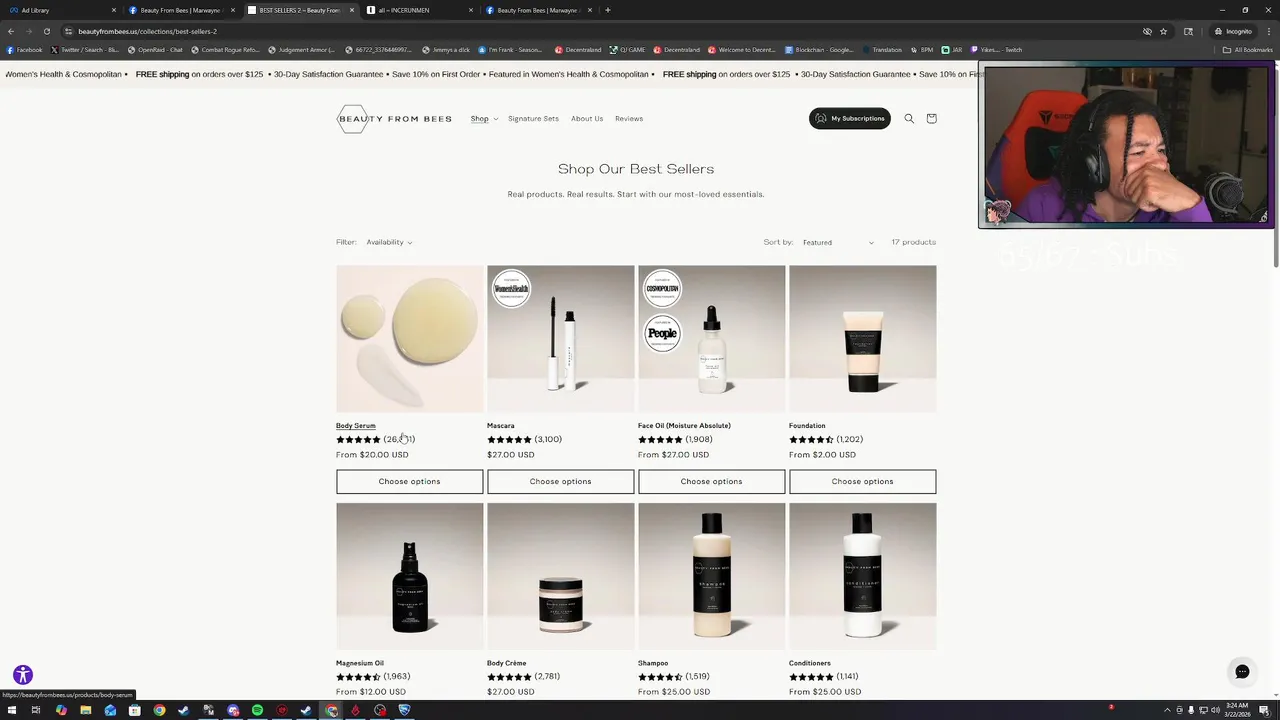Open the Sort by Featured dropdown
Image resolution: width=1280 pixels, height=720 pixels.
[x=838, y=242]
